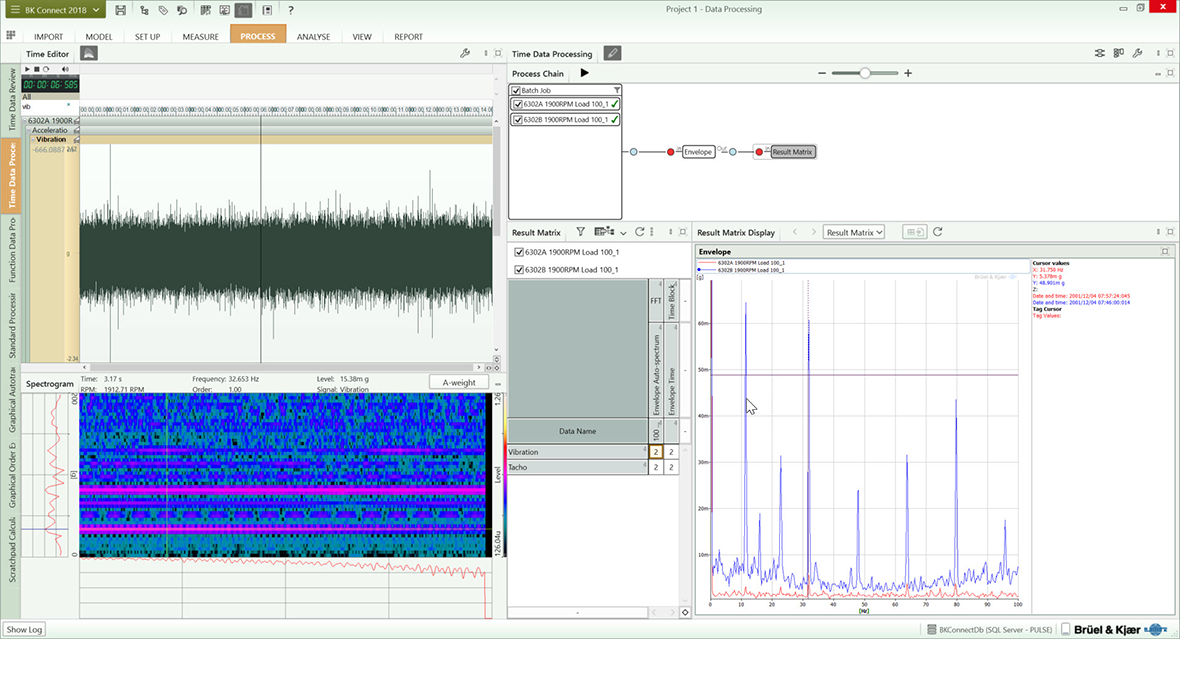The image size is (1180, 674).
Task: Switch to the MEASURE tab
Action: click(x=200, y=37)
